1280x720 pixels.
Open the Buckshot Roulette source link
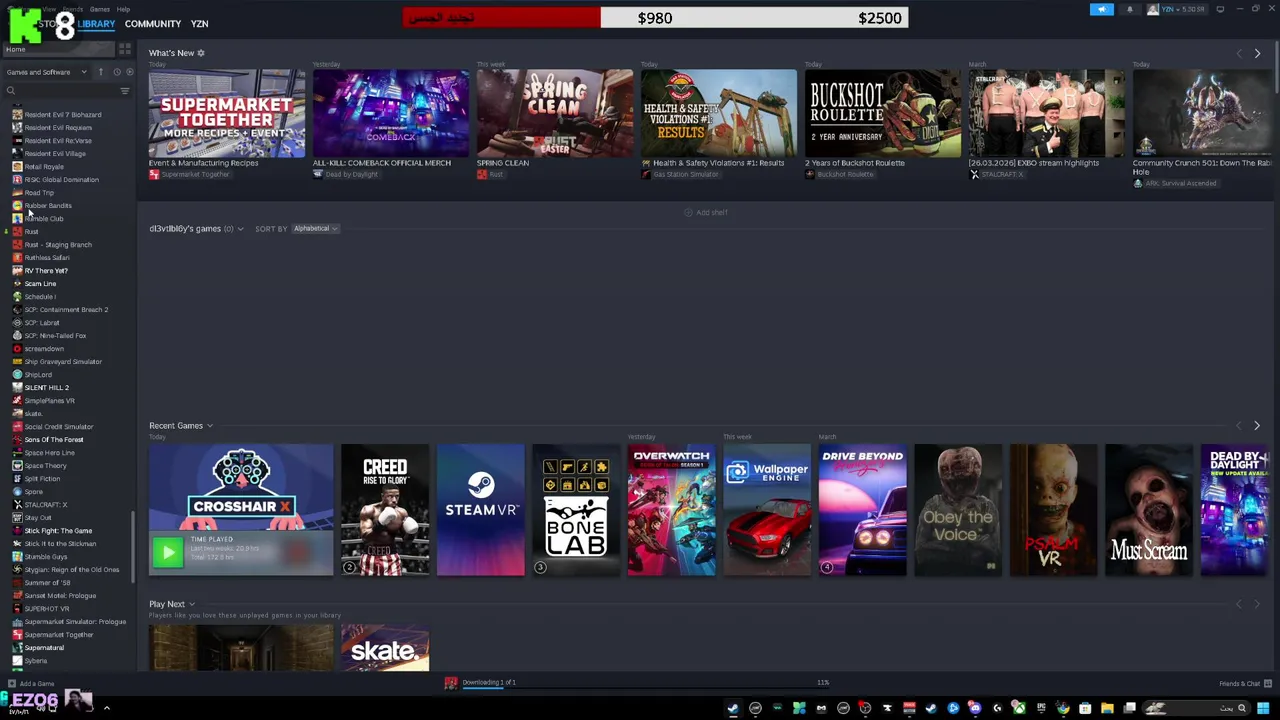tap(845, 175)
